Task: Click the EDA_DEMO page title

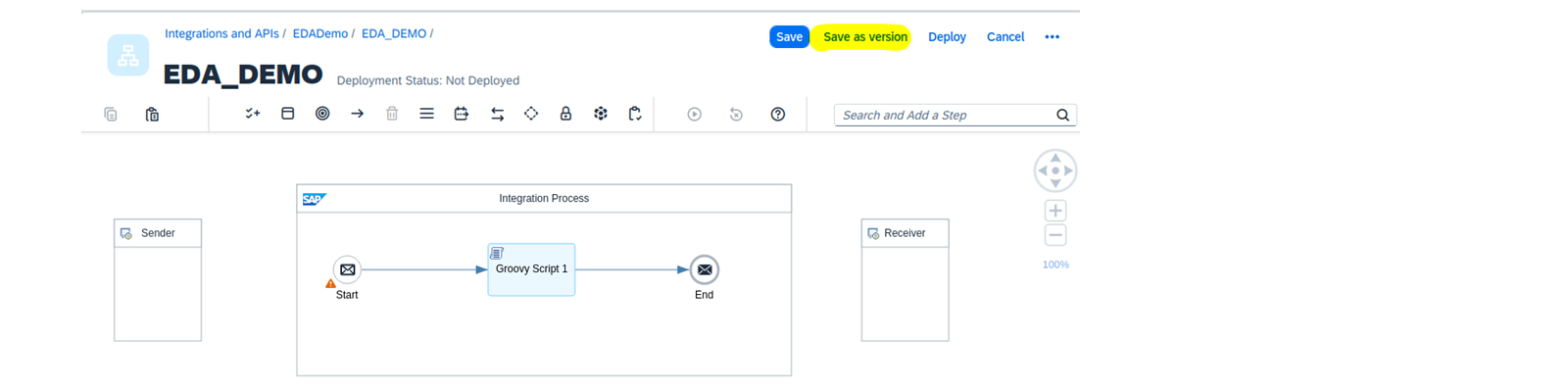Action: point(243,74)
